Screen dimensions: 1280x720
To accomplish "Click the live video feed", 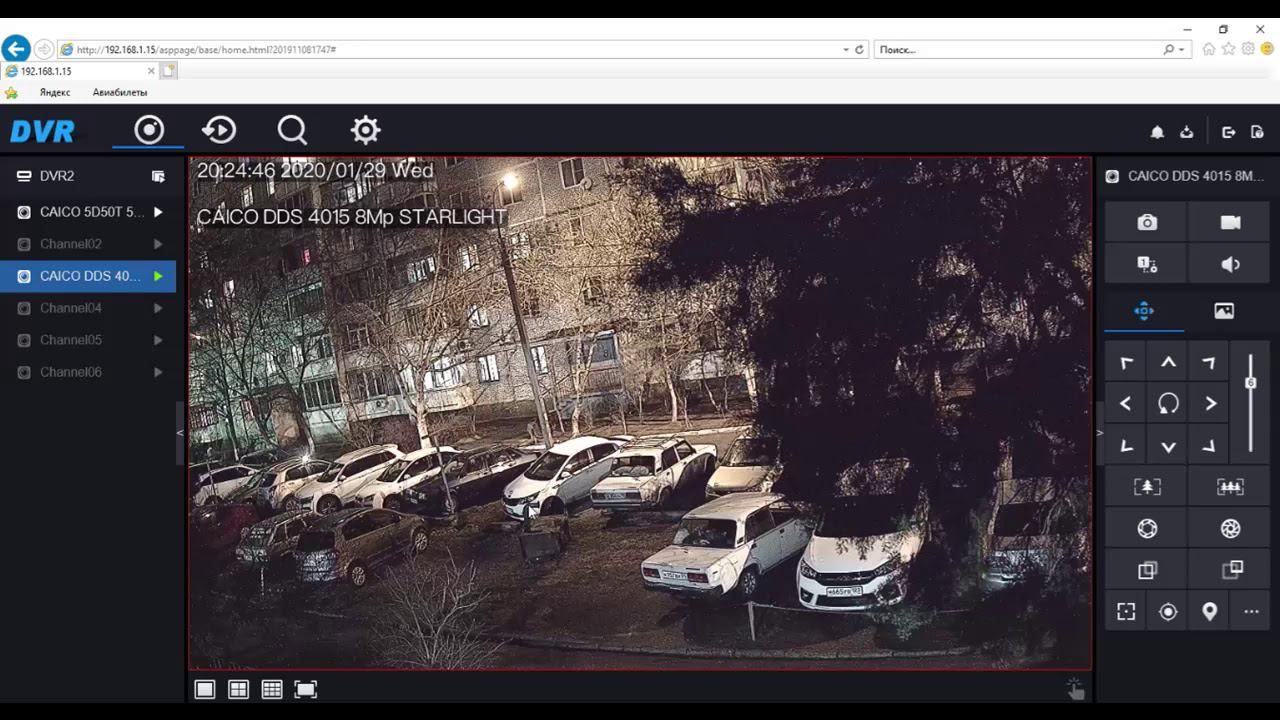I will (x=640, y=413).
